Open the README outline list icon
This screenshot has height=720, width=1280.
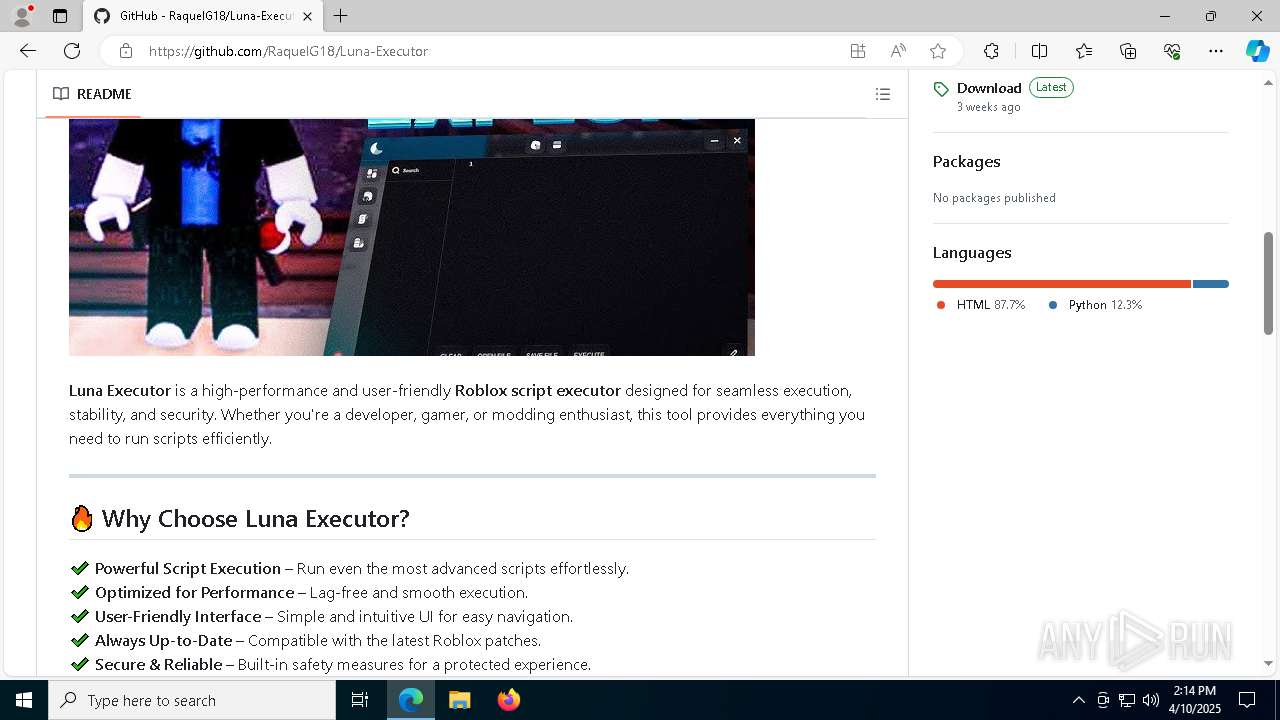point(883,94)
